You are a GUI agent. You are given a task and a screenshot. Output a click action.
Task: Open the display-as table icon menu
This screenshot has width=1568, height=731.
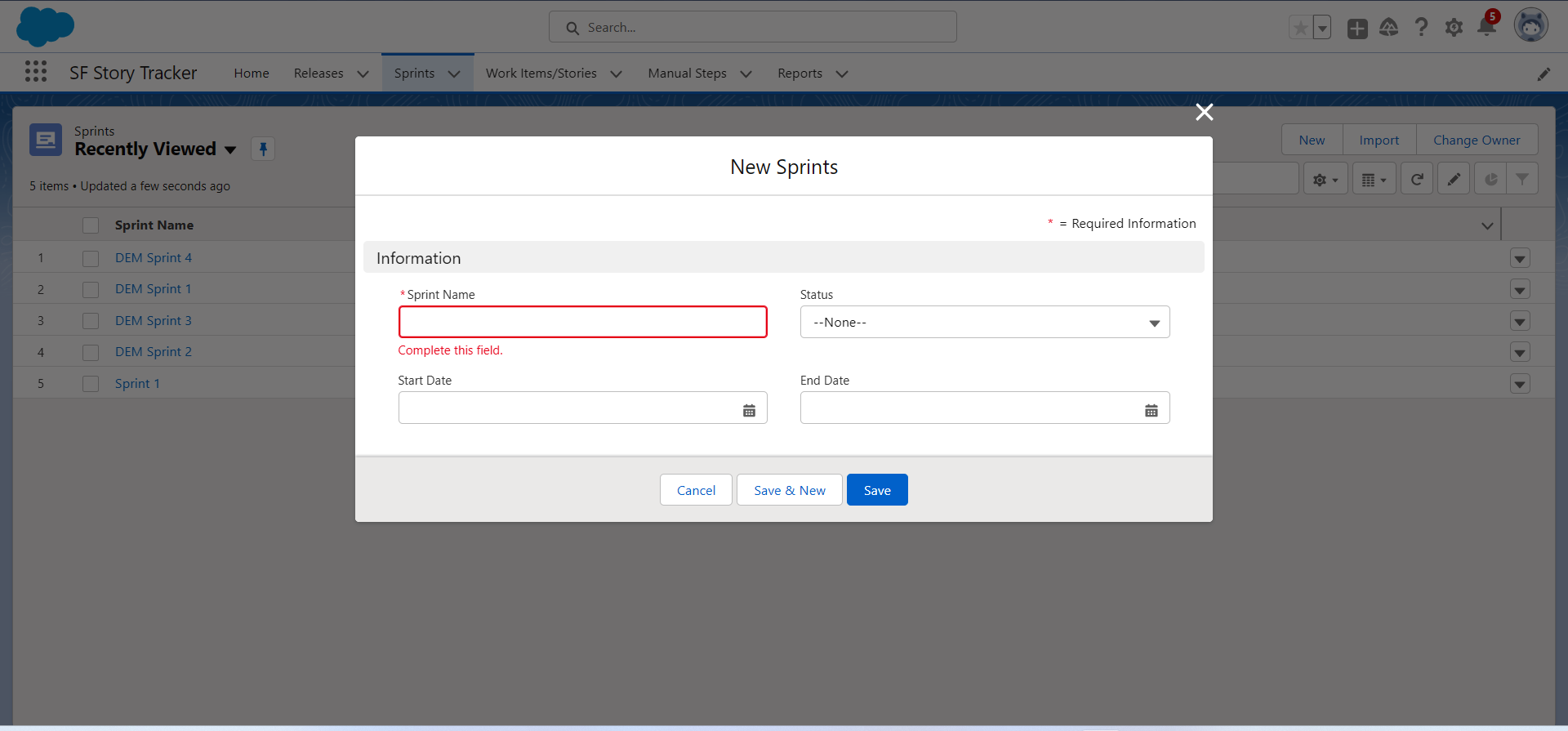point(1374,179)
